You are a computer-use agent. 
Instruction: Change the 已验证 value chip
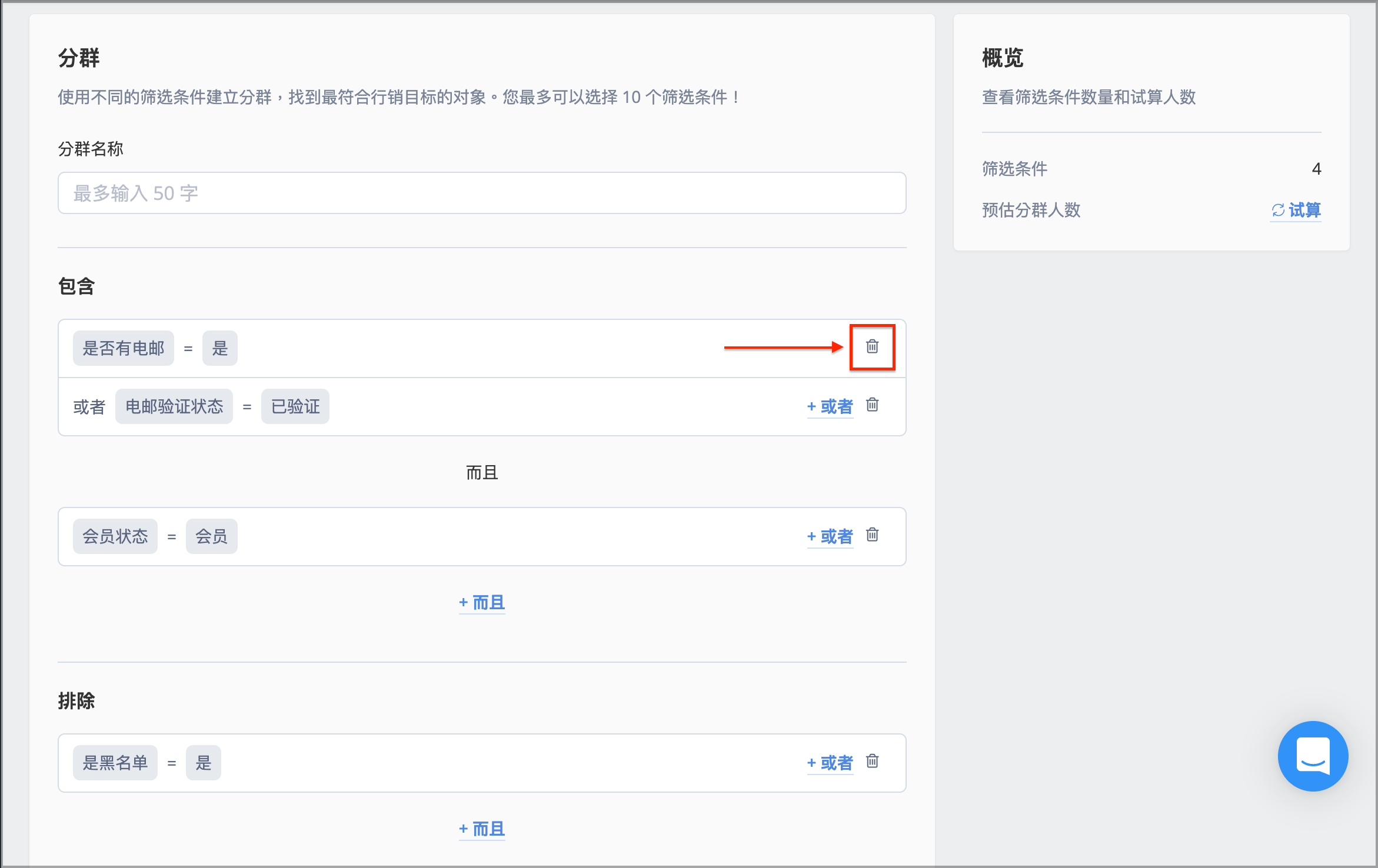295,406
